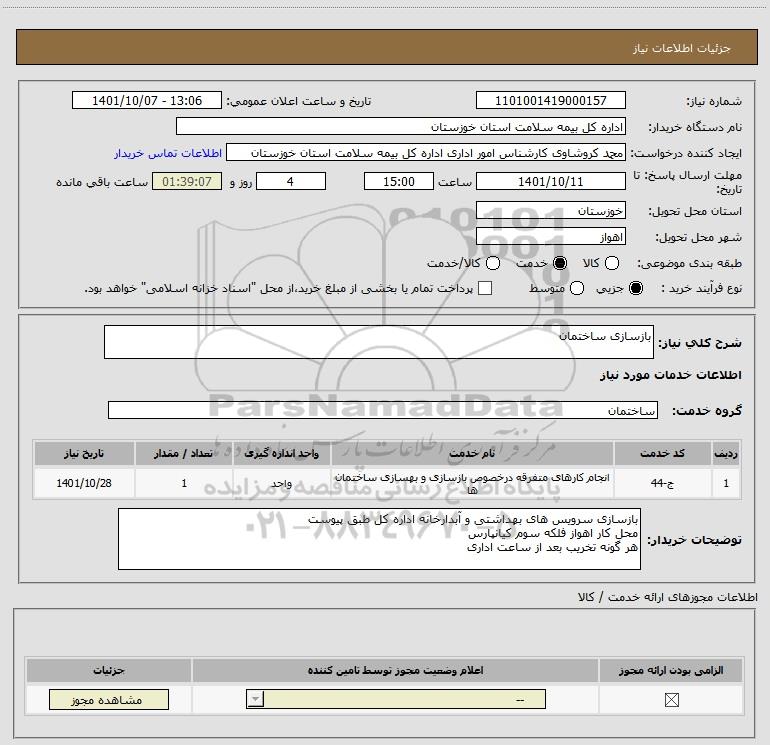Click the جزئیات column header
770x745 pixels.
coord(109,670)
